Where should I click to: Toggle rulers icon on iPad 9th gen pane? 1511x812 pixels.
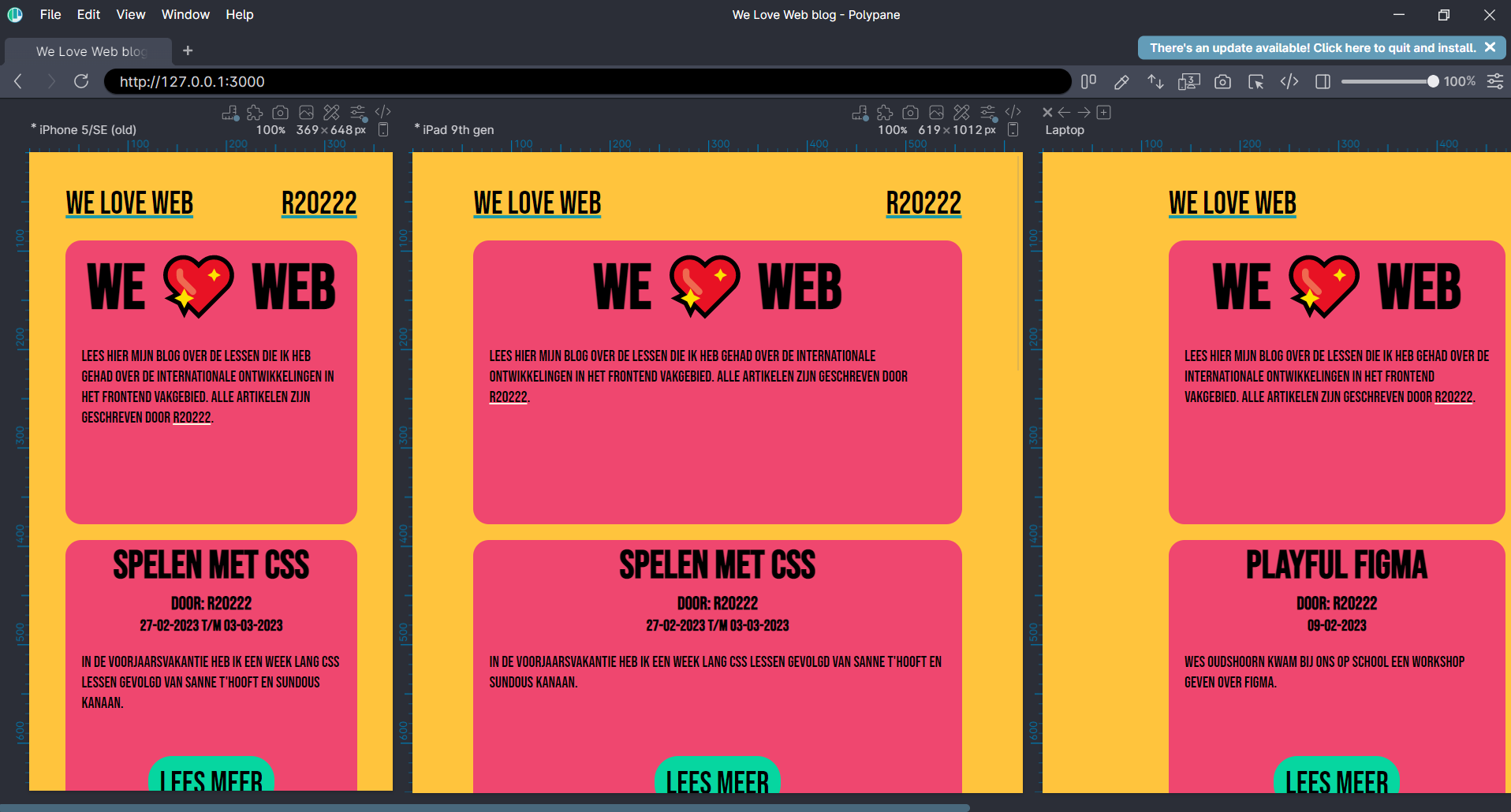860,113
